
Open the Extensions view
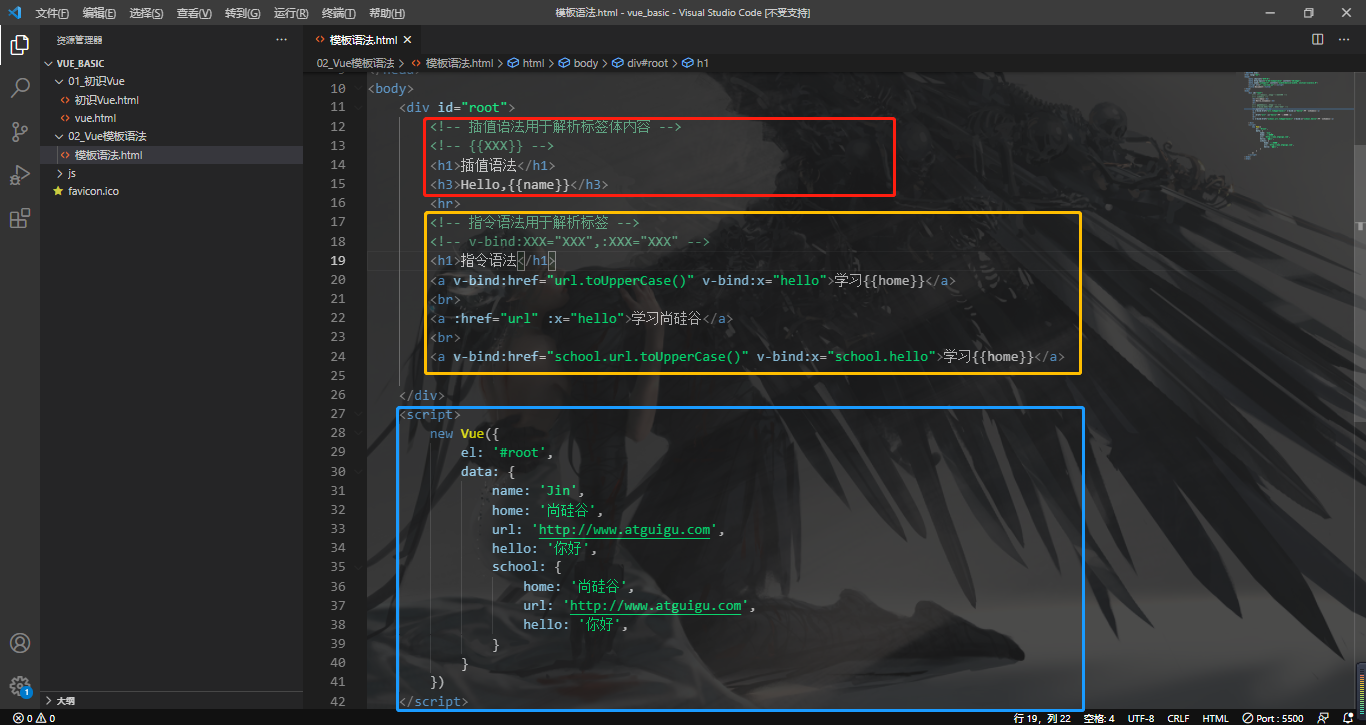(x=20, y=219)
